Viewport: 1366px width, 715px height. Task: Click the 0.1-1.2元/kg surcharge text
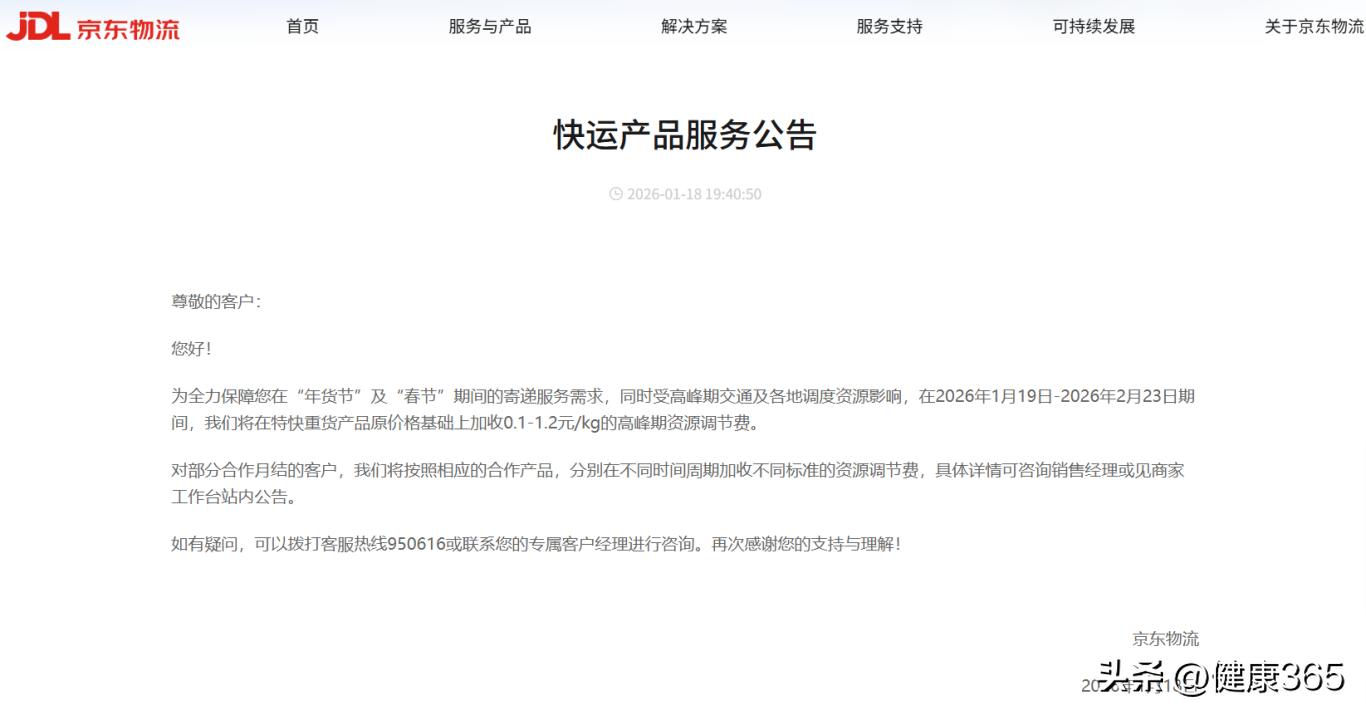coord(551,423)
